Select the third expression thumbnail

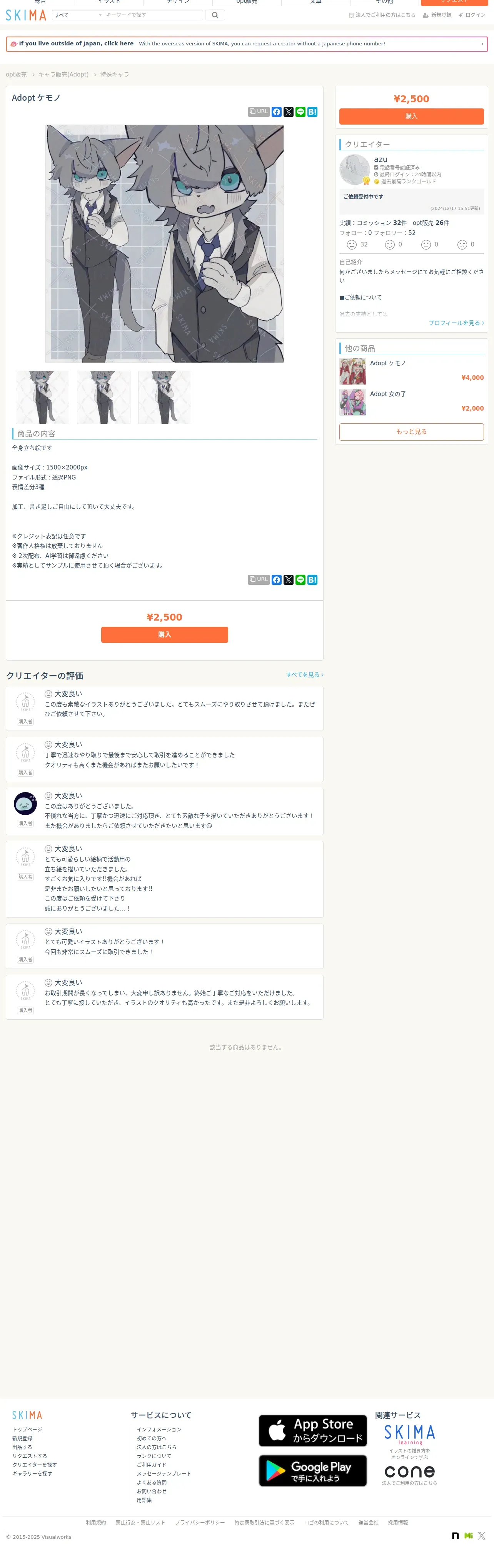tap(164, 398)
